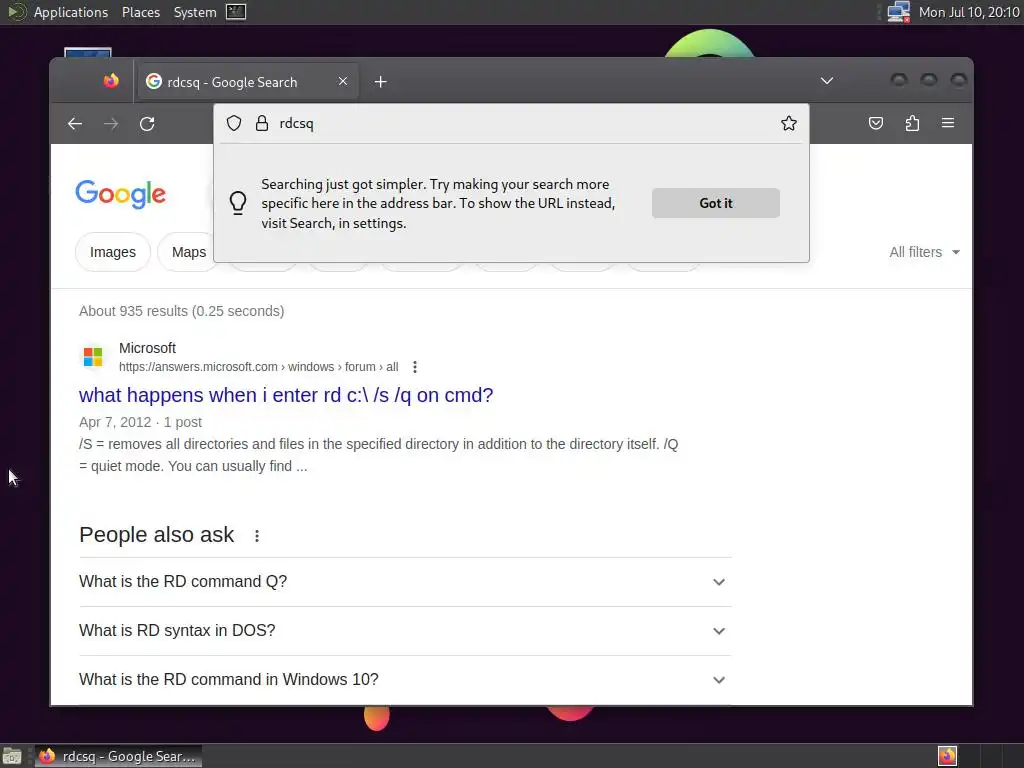The height and width of the screenshot is (768, 1024).
Task: List all tabs dropdown arrow
Action: click(x=827, y=81)
